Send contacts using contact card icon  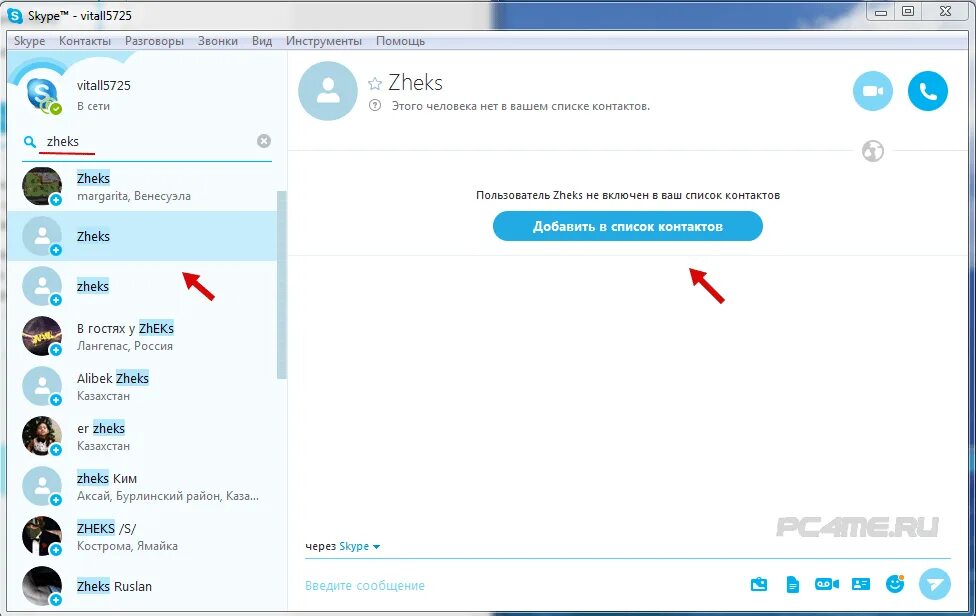click(x=861, y=584)
